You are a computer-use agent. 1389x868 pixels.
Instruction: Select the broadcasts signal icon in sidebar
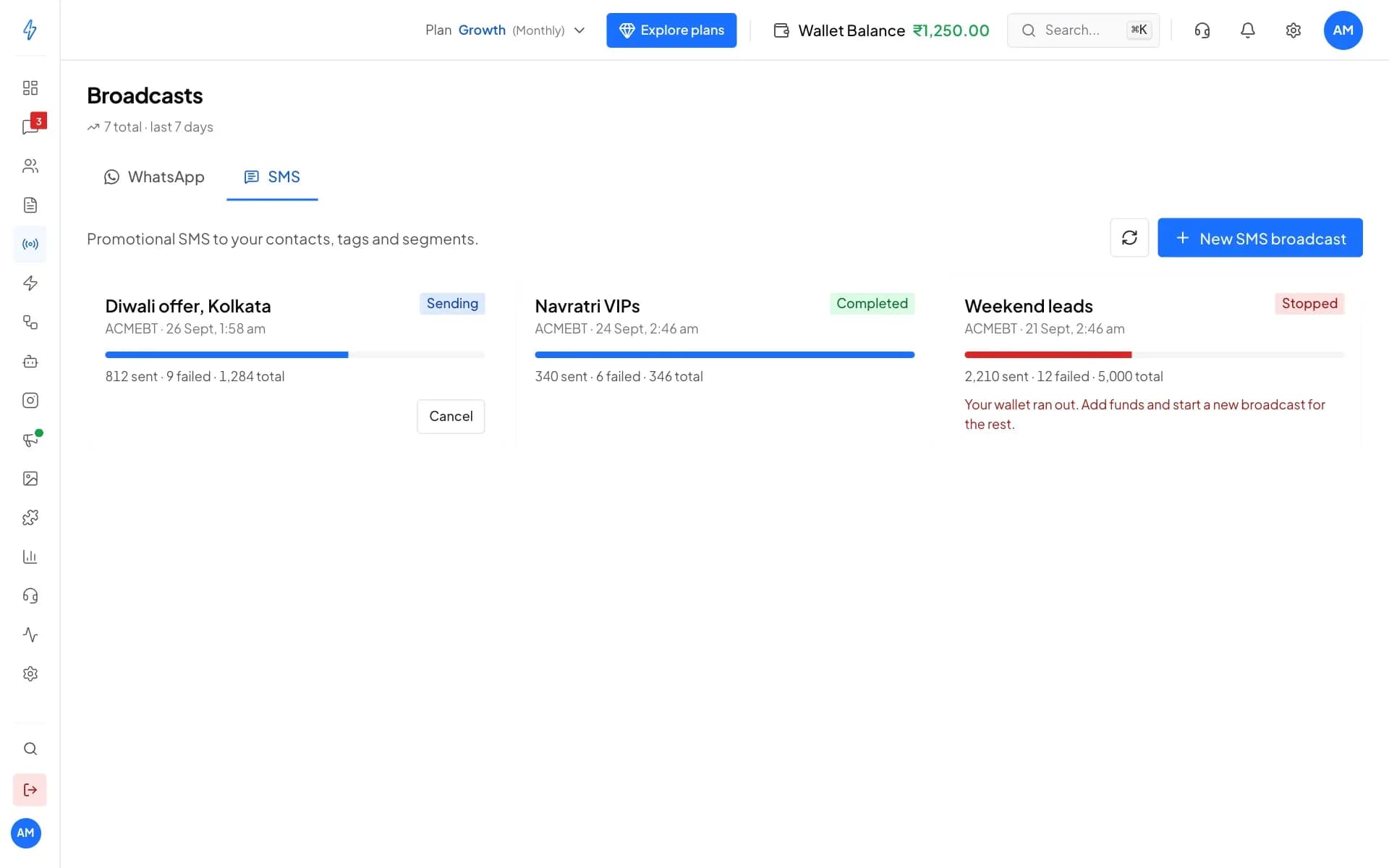tap(30, 244)
